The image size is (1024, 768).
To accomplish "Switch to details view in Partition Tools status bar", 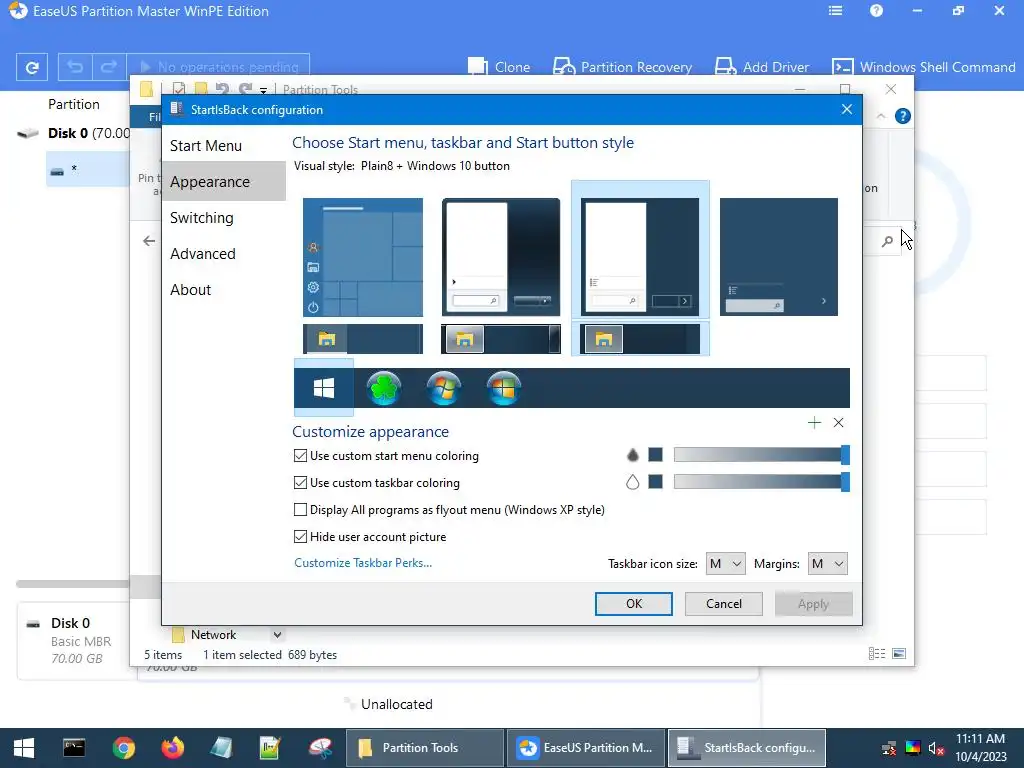I will [877, 654].
